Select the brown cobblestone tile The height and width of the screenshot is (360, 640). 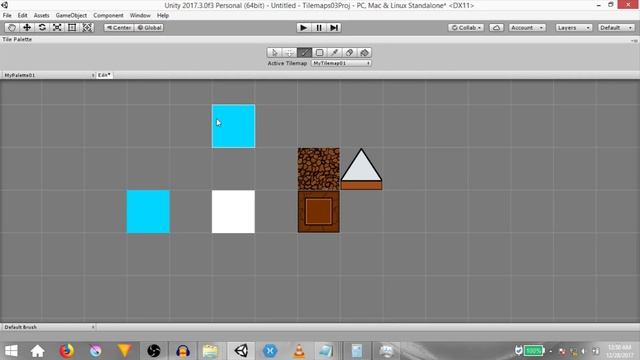pyautogui.click(x=319, y=169)
